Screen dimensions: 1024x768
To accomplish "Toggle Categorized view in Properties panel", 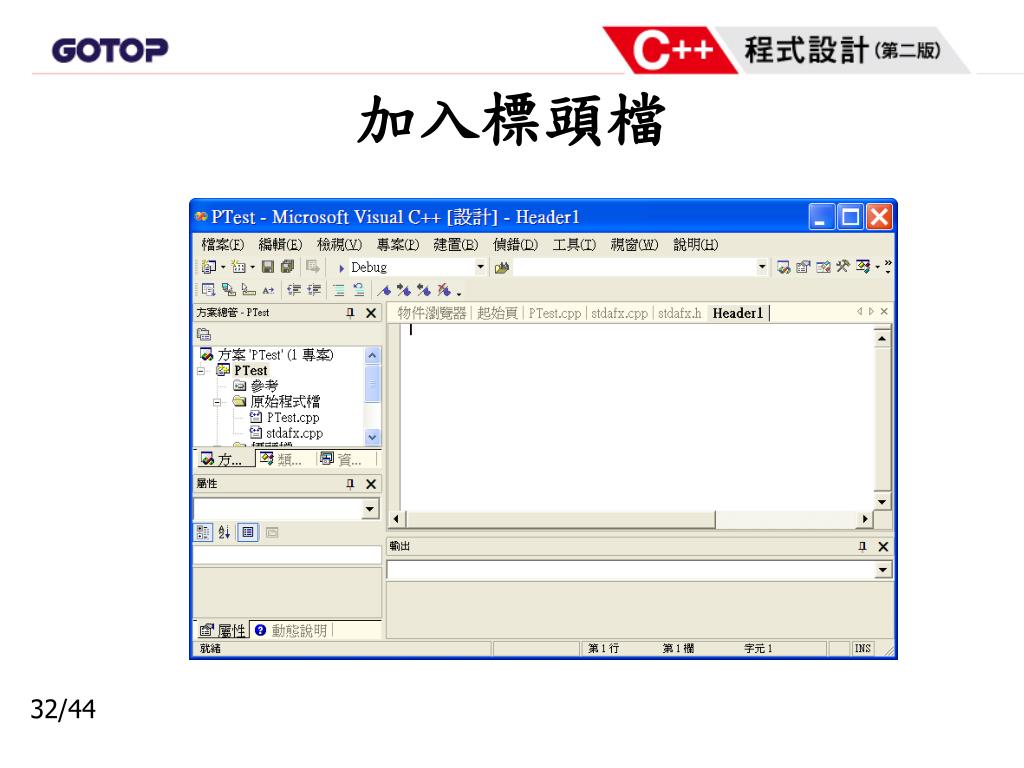I will pos(203,532).
